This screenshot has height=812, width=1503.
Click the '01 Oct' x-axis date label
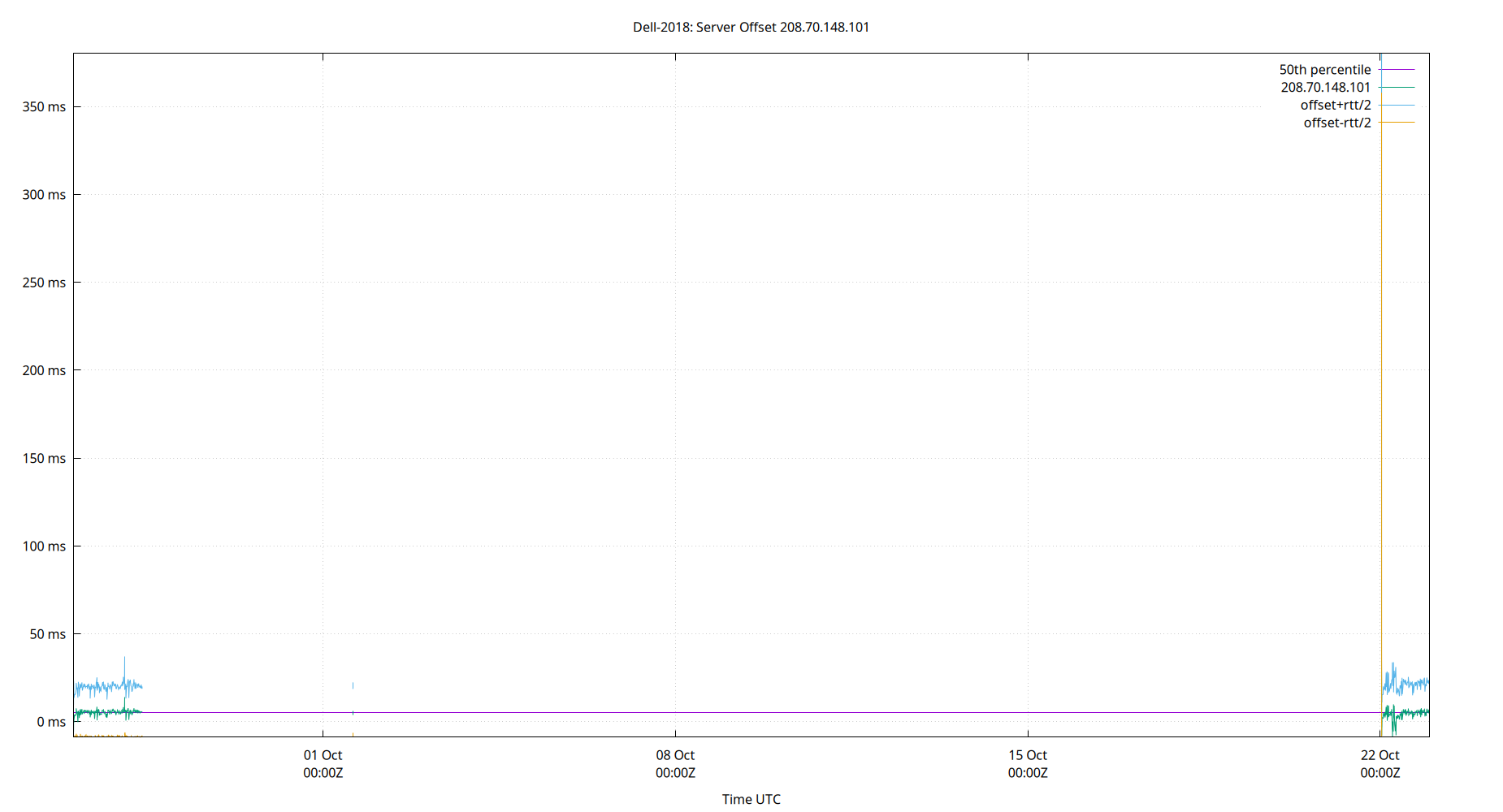click(323, 755)
